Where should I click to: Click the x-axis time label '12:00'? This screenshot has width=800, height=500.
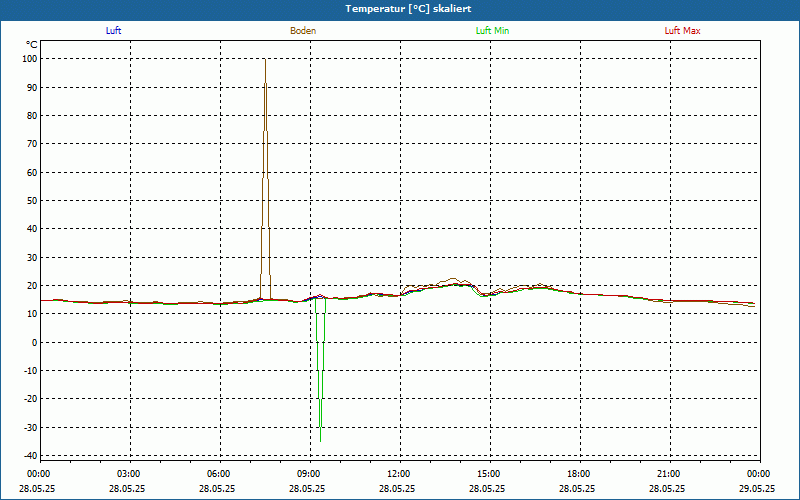coord(398,474)
